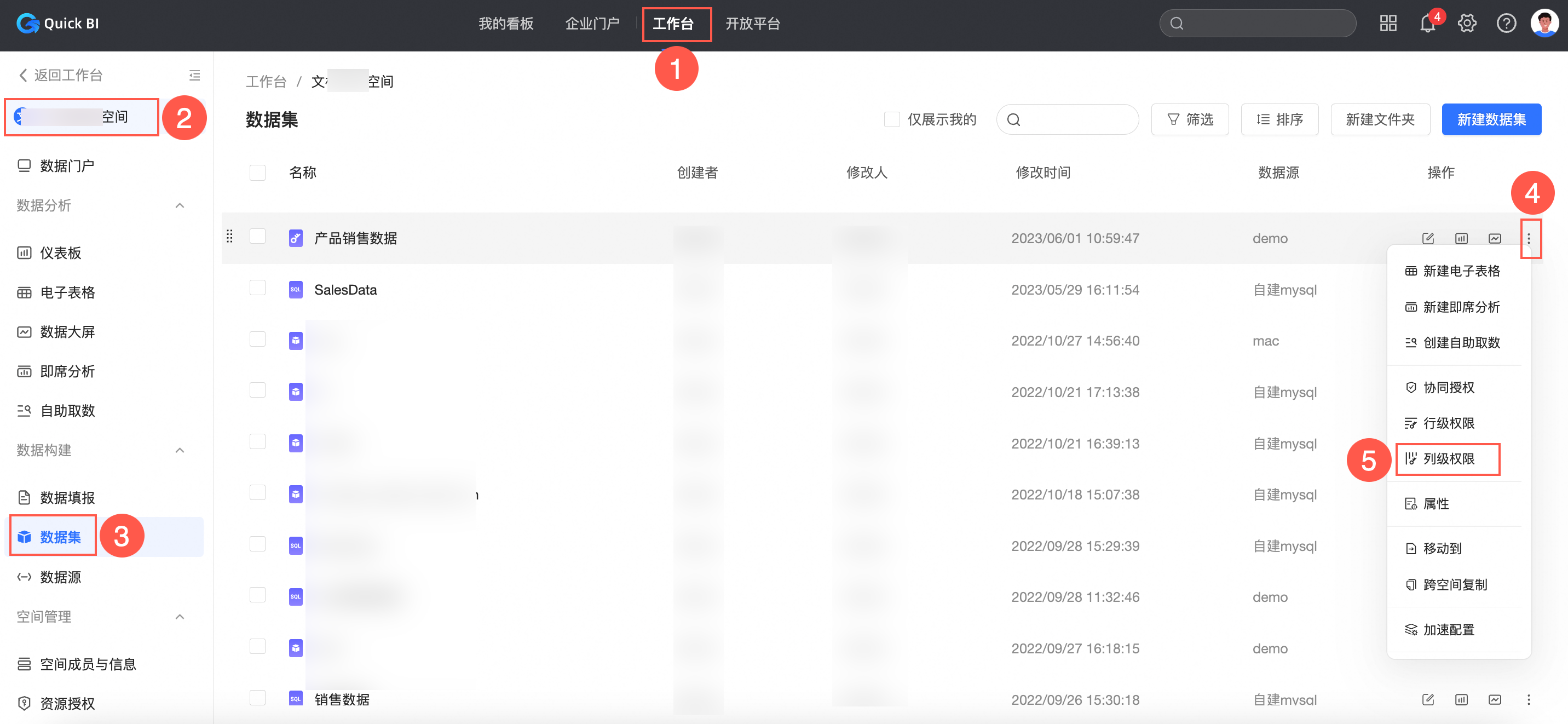The height and width of the screenshot is (724, 1568).
Task: Collapse the 数据构建 sidebar section
Action: [x=180, y=451]
